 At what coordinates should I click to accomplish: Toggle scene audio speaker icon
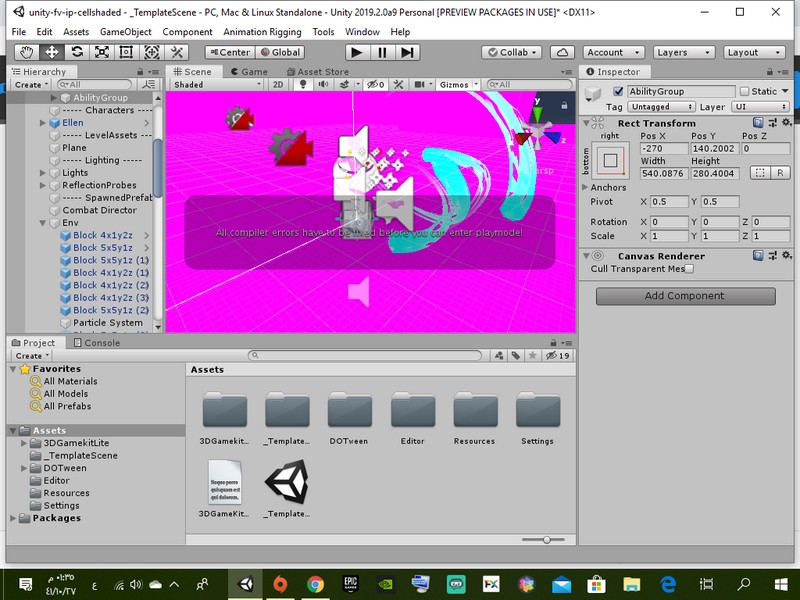pos(323,84)
